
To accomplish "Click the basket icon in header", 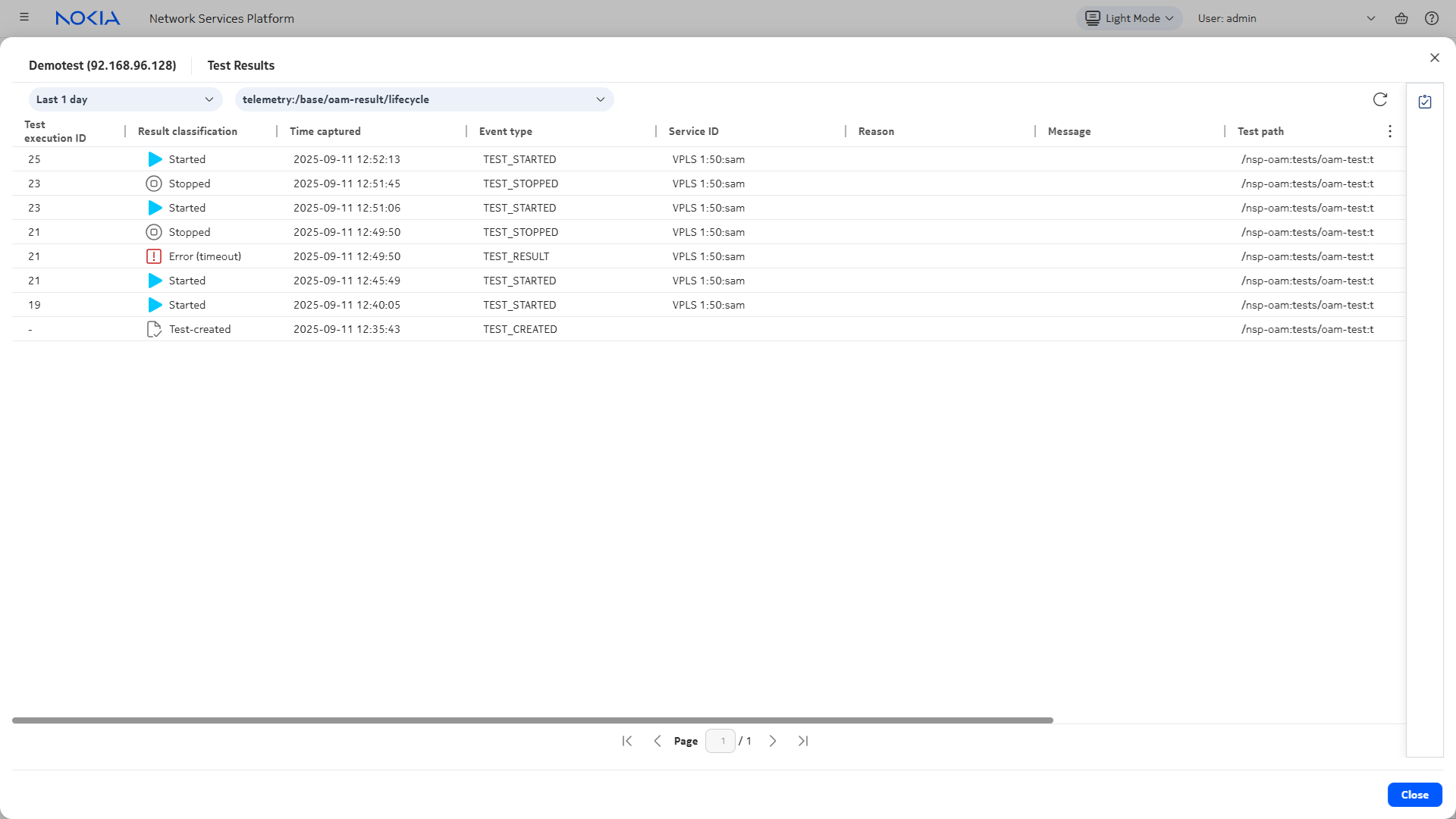I will (x=1401, y=18).
